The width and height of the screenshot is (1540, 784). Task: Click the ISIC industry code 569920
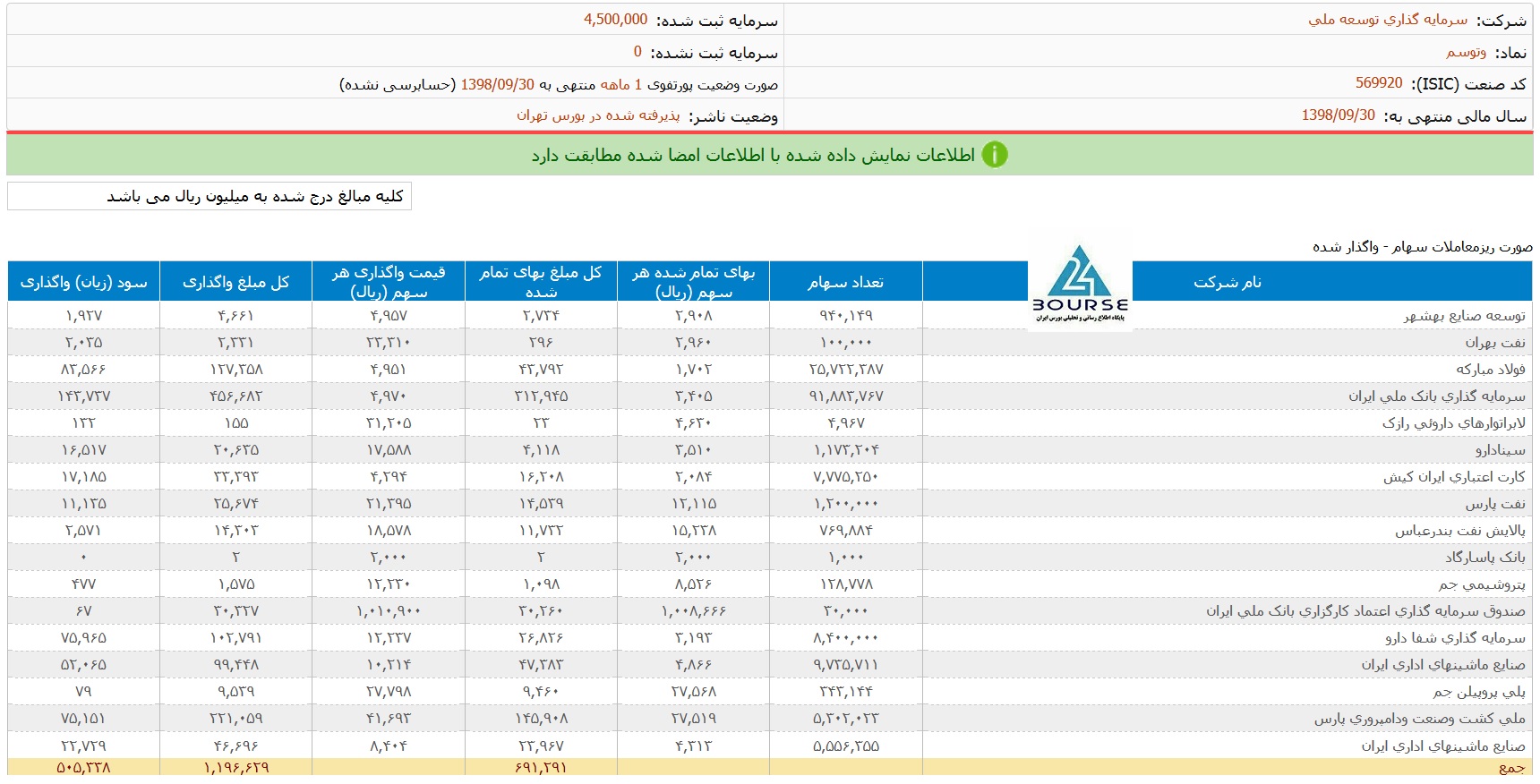click(x=1379, y=83)
